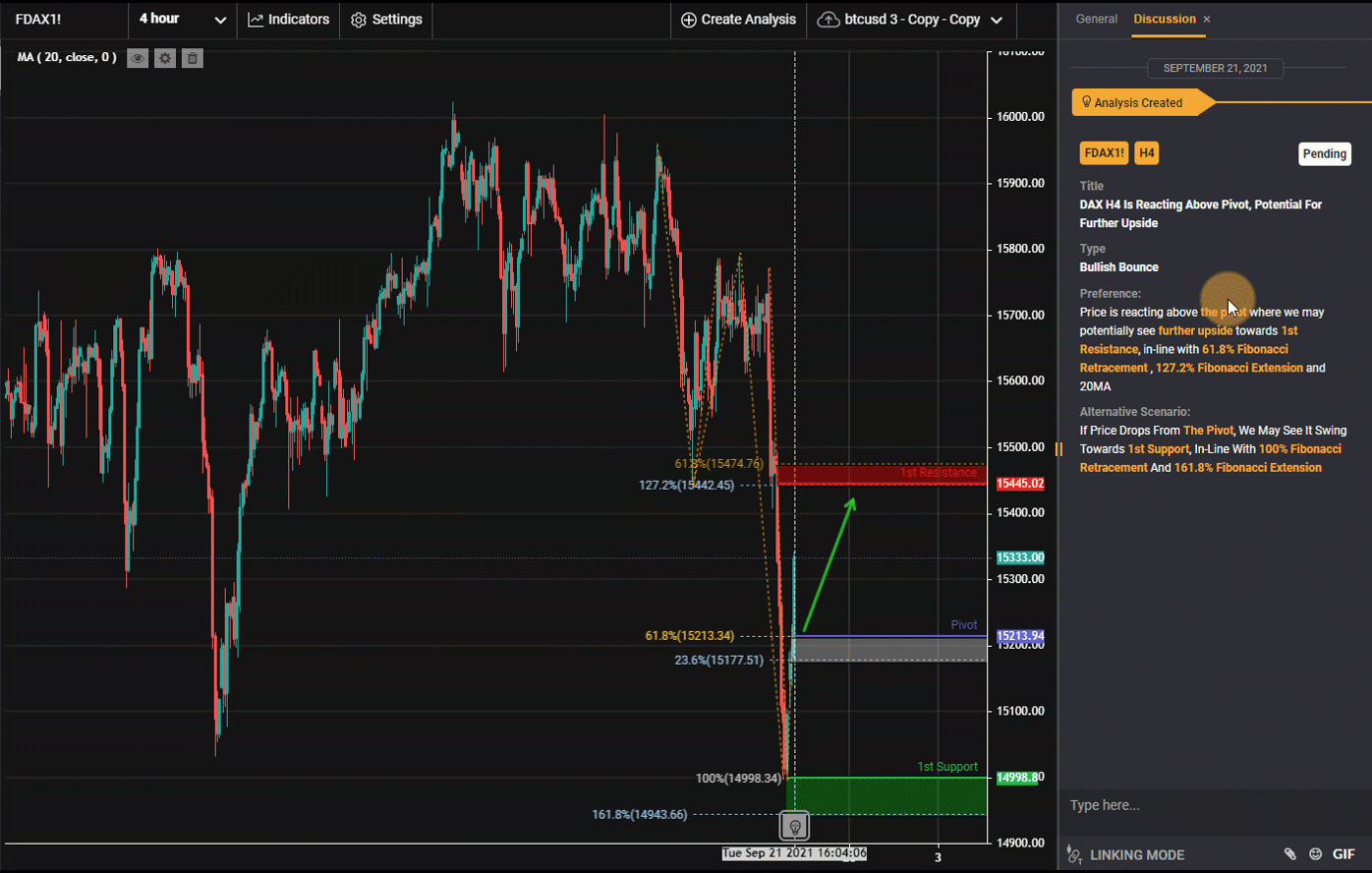The width and height of the screenshot is (1372, 873).
Task: Click the grey Pivot zone
Action: pyautogui.click(x=888, y=649)
